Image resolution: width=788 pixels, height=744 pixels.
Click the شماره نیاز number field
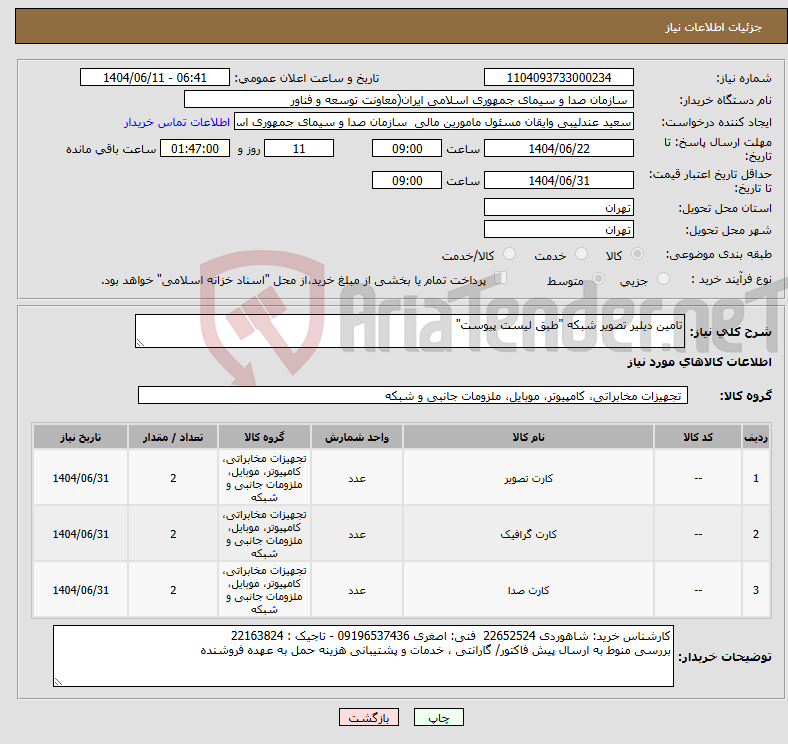tap(558, 77)
